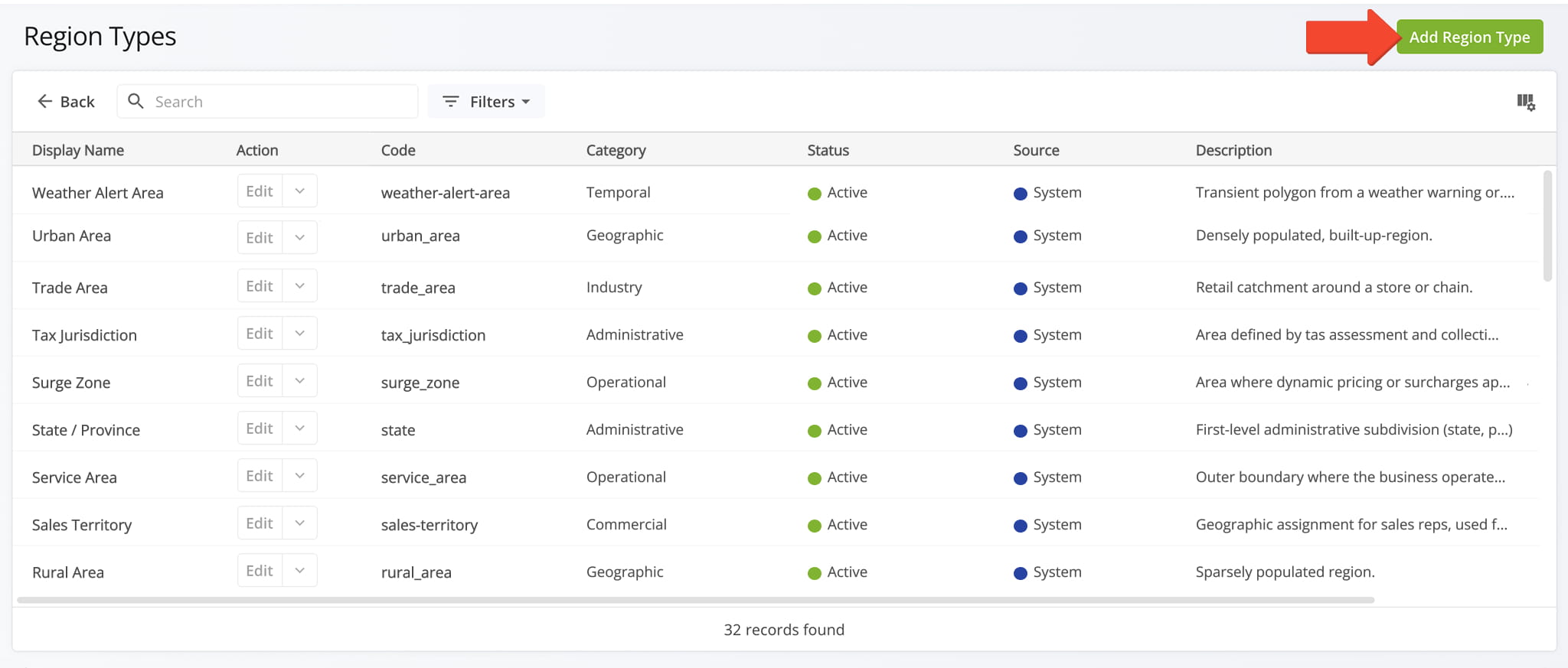Screen dimensions: 1568x668
Task: Click the Action column header
Action: [257, 150]
